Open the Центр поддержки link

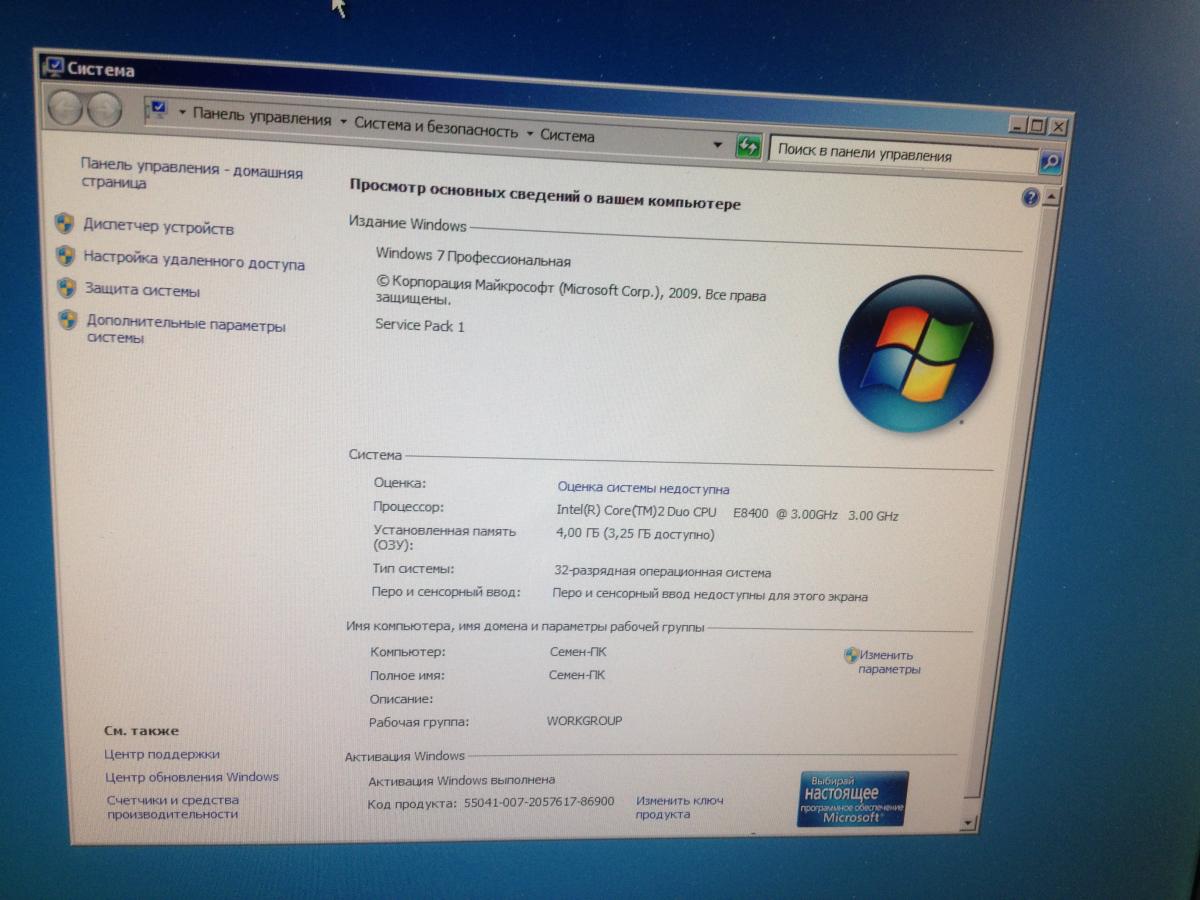coord(162,754)
